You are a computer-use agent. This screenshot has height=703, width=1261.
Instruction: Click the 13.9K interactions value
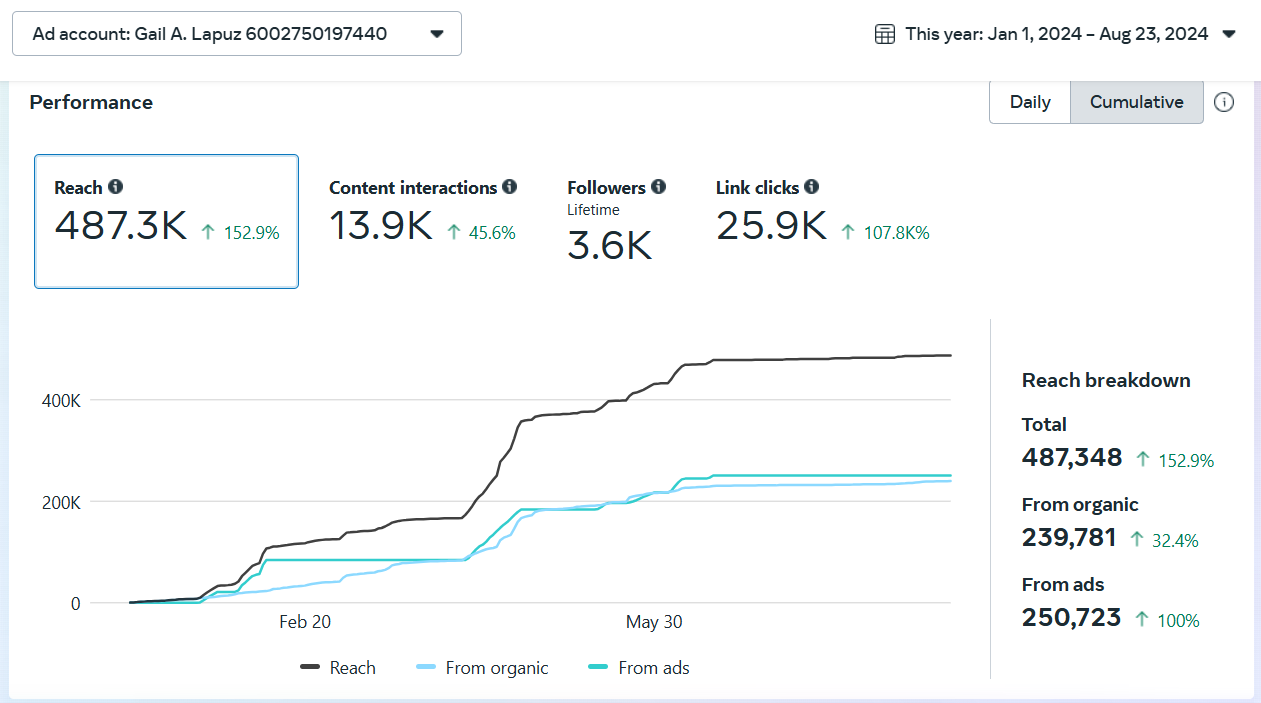pos(381,226)
